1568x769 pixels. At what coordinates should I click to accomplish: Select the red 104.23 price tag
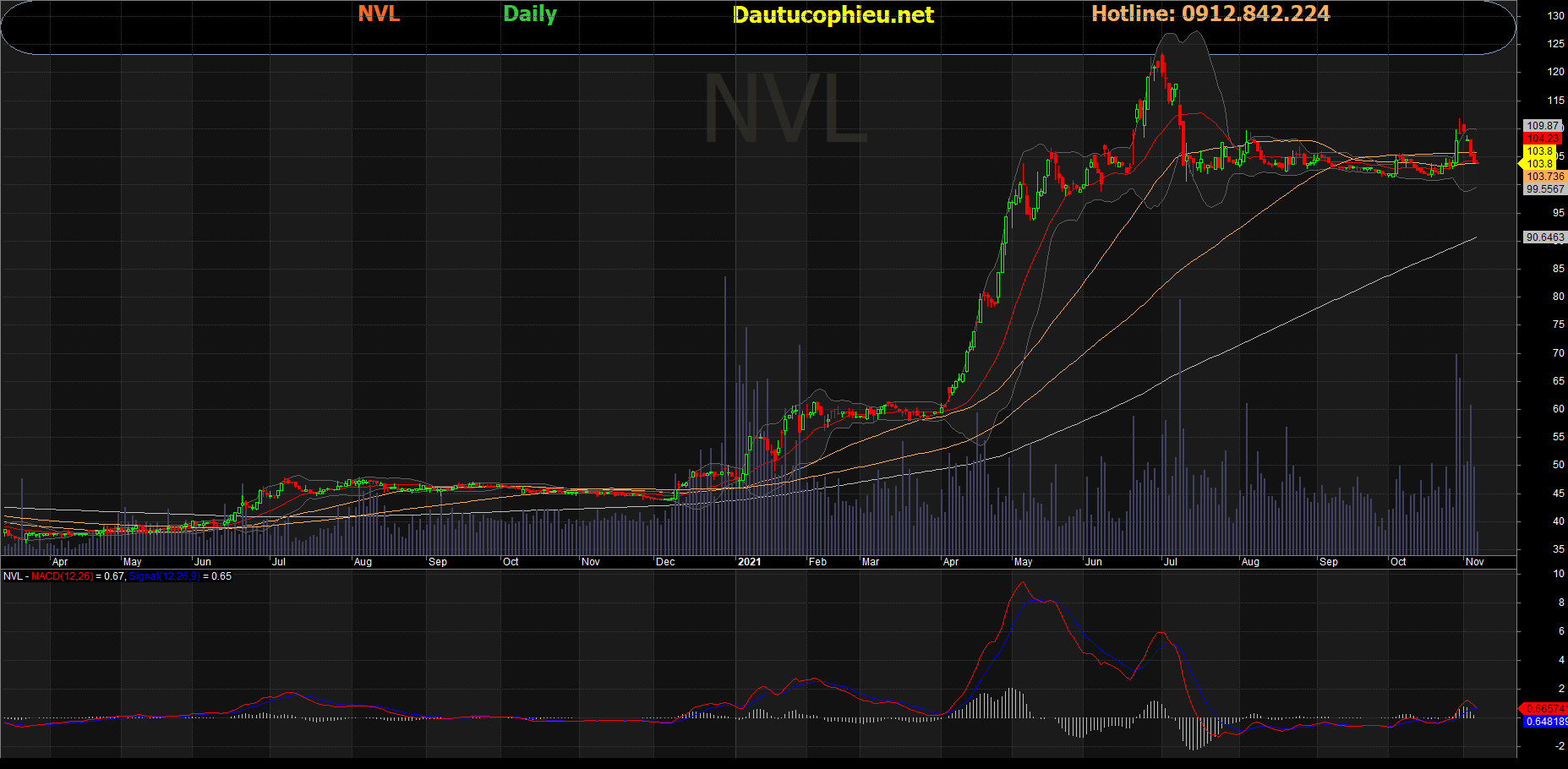click(x=1543, y=139)
